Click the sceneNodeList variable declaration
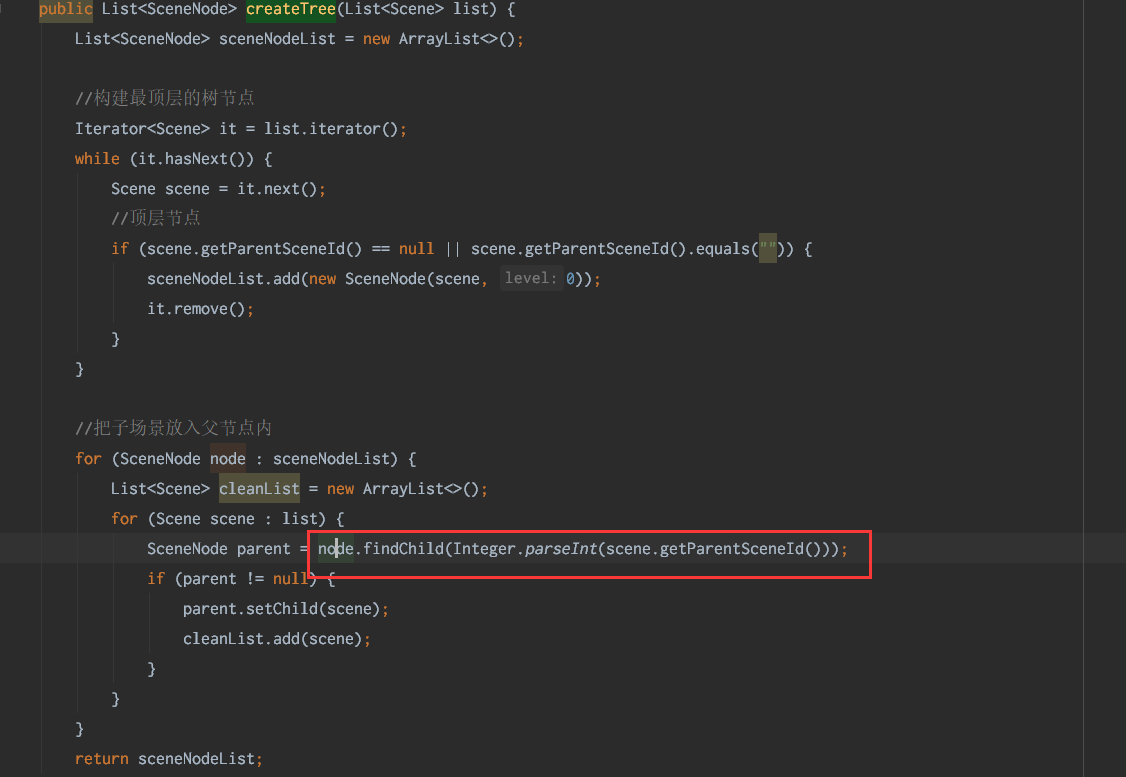The image size is (1126, 777). tap(277, 39)
